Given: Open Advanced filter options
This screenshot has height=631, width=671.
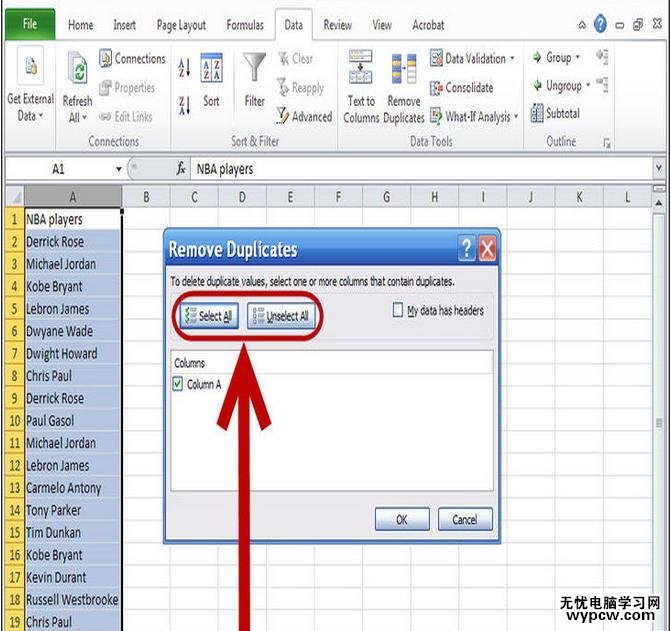Looking at the screenshot, I should [x=304, y=116].
